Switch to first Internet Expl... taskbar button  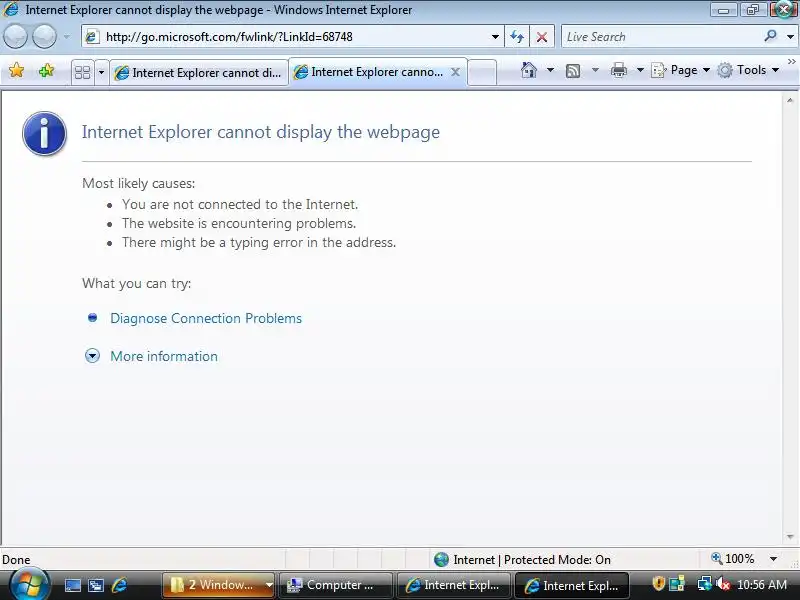(454, 585)
